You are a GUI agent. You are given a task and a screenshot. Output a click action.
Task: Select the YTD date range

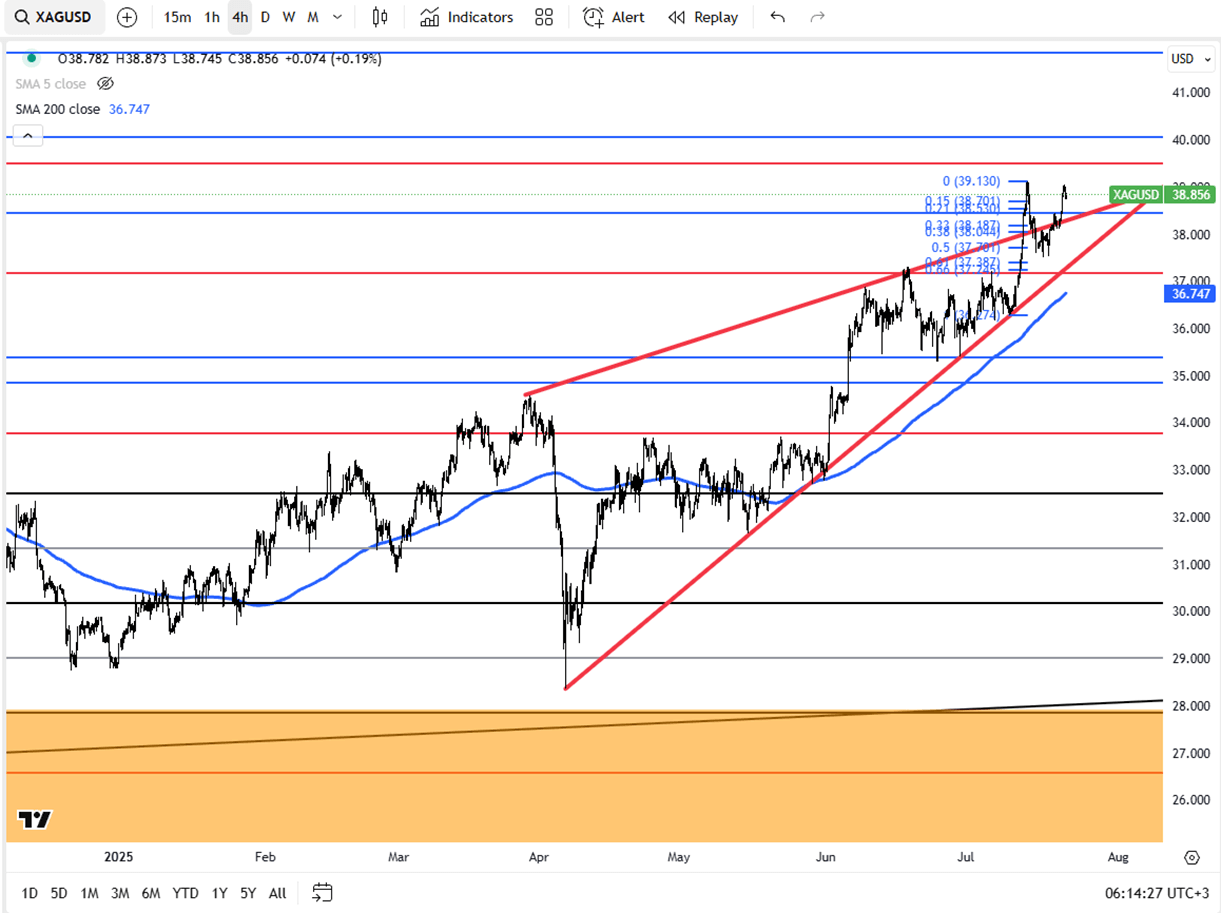pyautogui.click(x=185, y=893)
